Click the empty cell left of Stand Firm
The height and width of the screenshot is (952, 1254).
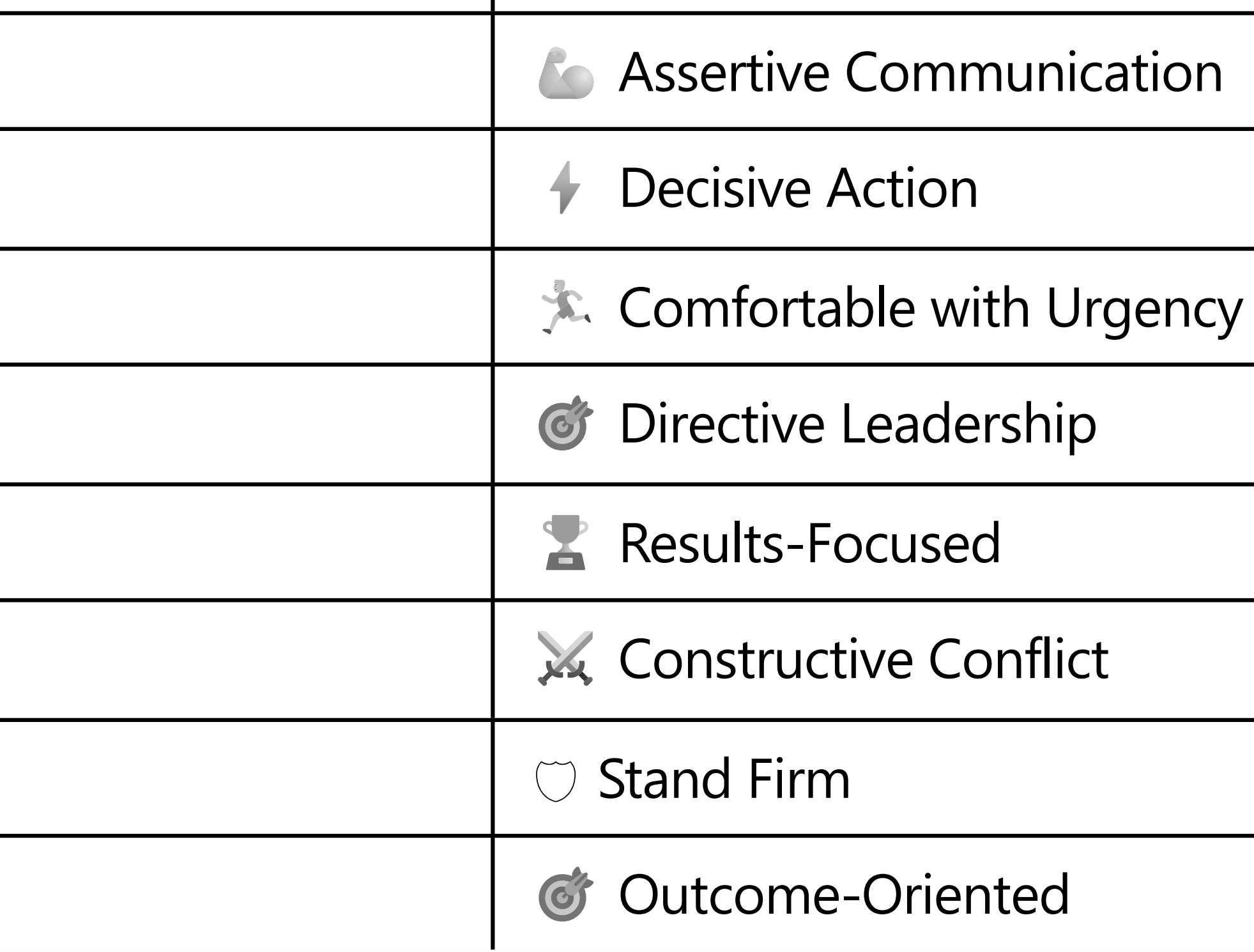click(245, 778)
